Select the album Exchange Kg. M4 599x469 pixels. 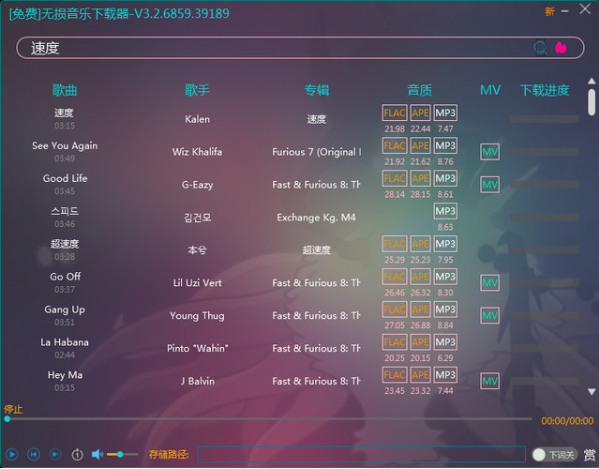[x=316, y=218]
